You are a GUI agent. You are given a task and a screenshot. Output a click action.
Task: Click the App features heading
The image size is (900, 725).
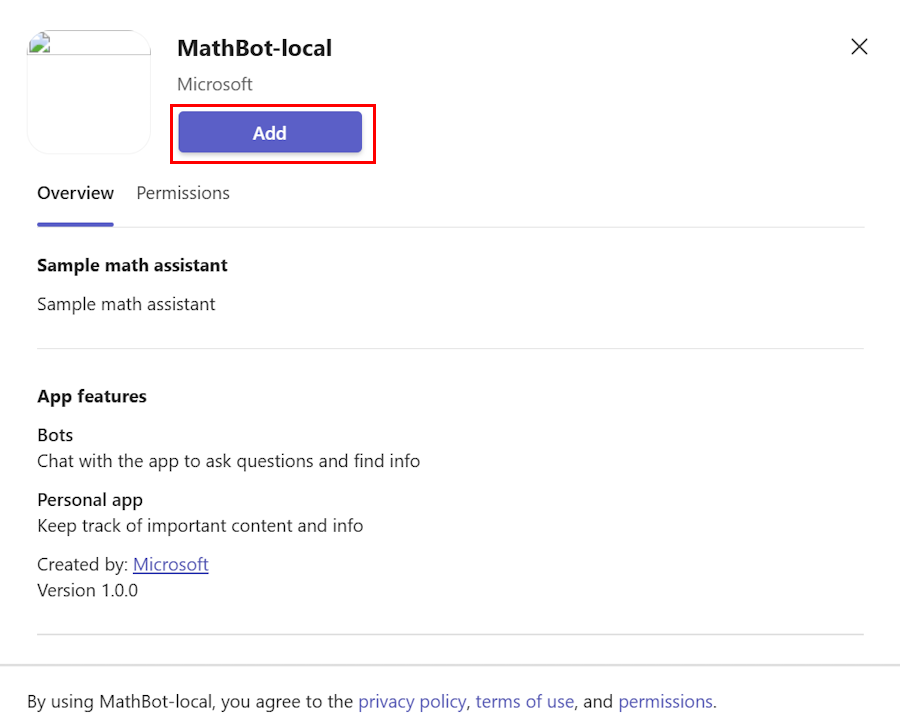tap(92, 396)
